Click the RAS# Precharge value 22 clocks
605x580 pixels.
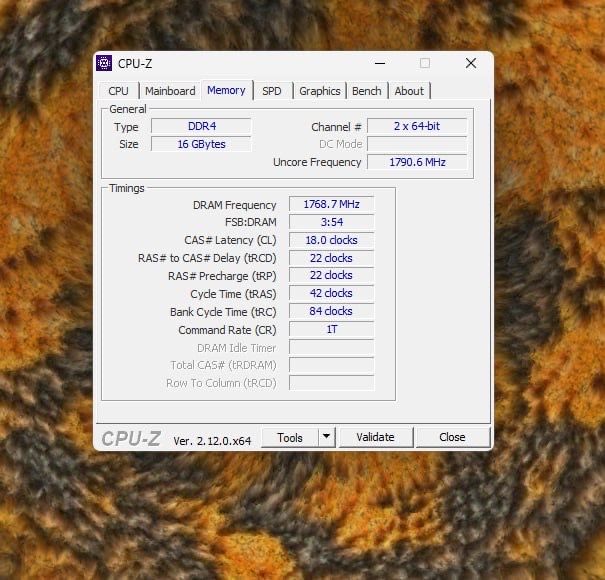click(x=331, y=276)
